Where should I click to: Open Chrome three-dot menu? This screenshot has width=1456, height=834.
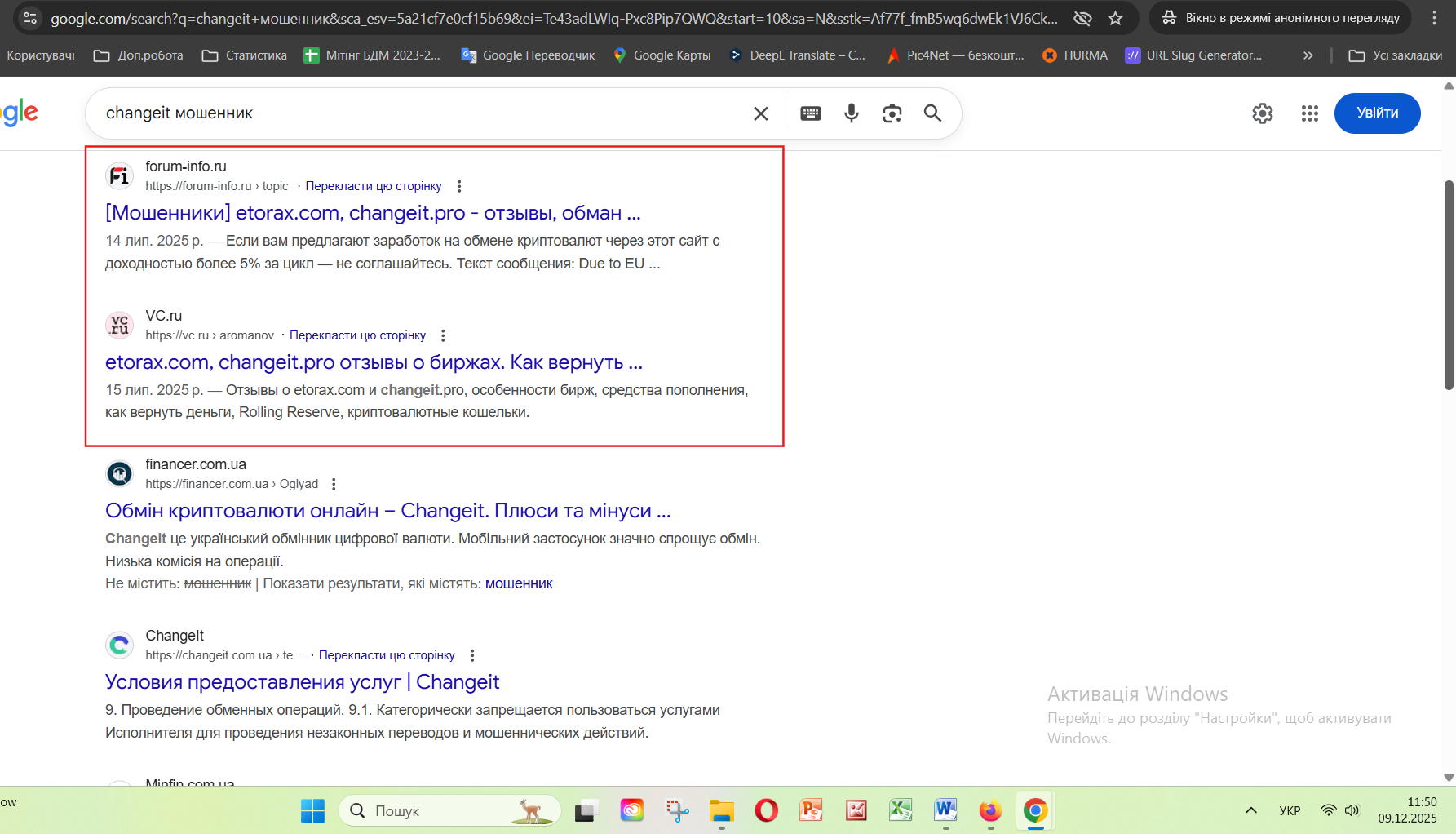coord(1434,18)
